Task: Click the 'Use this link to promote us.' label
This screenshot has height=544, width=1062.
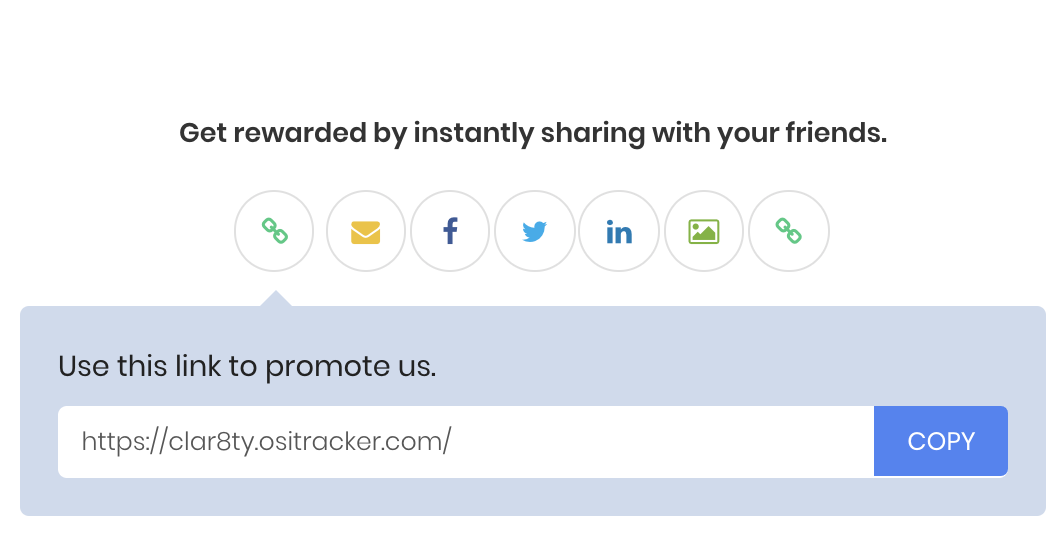Action: 247,367
